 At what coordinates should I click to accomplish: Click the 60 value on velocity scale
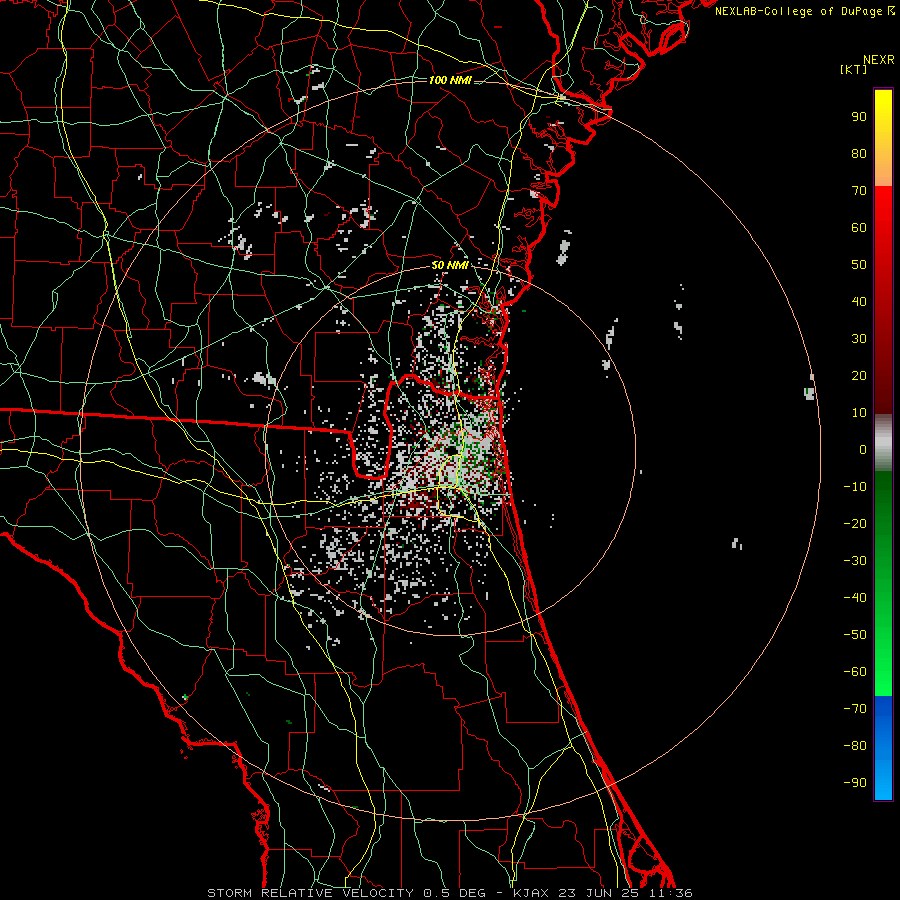[x=859, y=227]
